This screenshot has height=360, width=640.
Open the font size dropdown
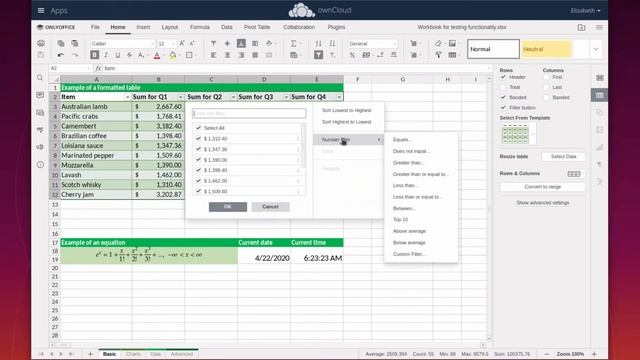(x=173, y=44)
